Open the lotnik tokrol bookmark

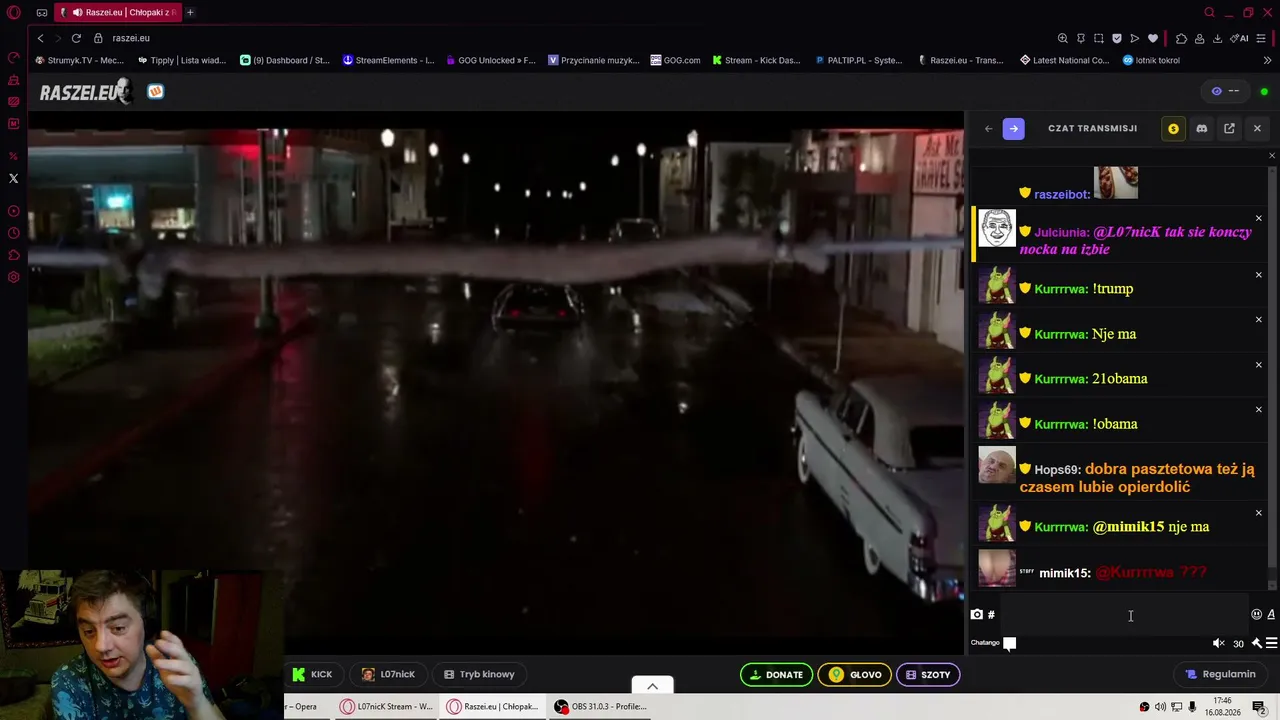point(1151,60)
